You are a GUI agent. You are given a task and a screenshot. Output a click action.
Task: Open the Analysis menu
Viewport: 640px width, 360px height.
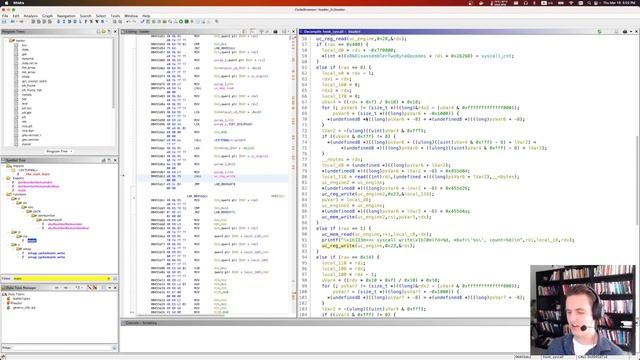point(31,16)
